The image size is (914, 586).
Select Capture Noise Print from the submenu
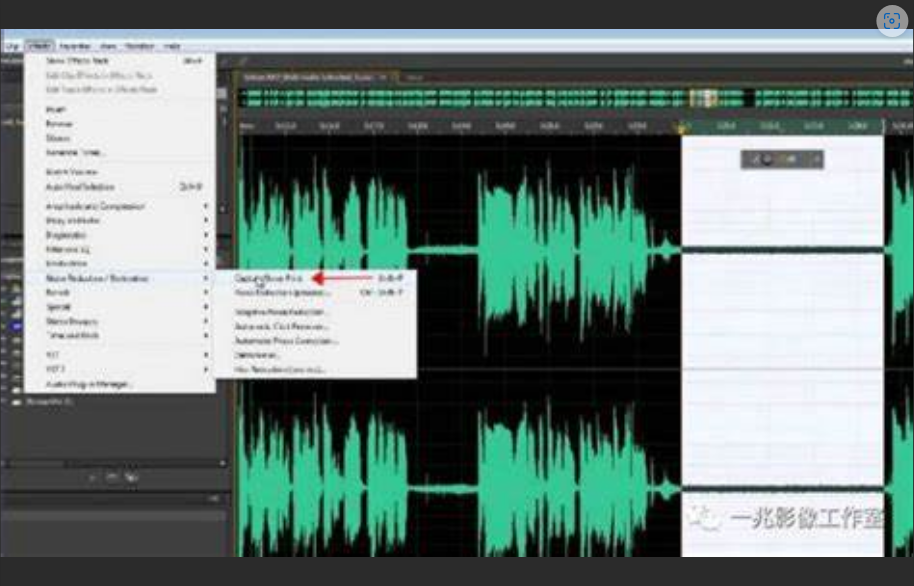click(268, 278)
